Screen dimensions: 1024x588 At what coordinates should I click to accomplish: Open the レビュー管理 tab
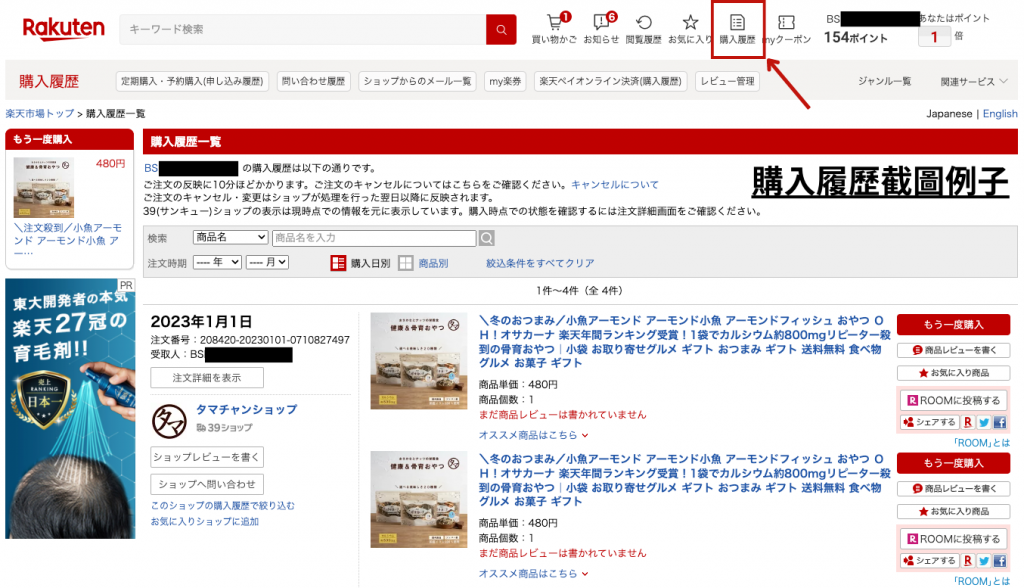pos(729,81)
